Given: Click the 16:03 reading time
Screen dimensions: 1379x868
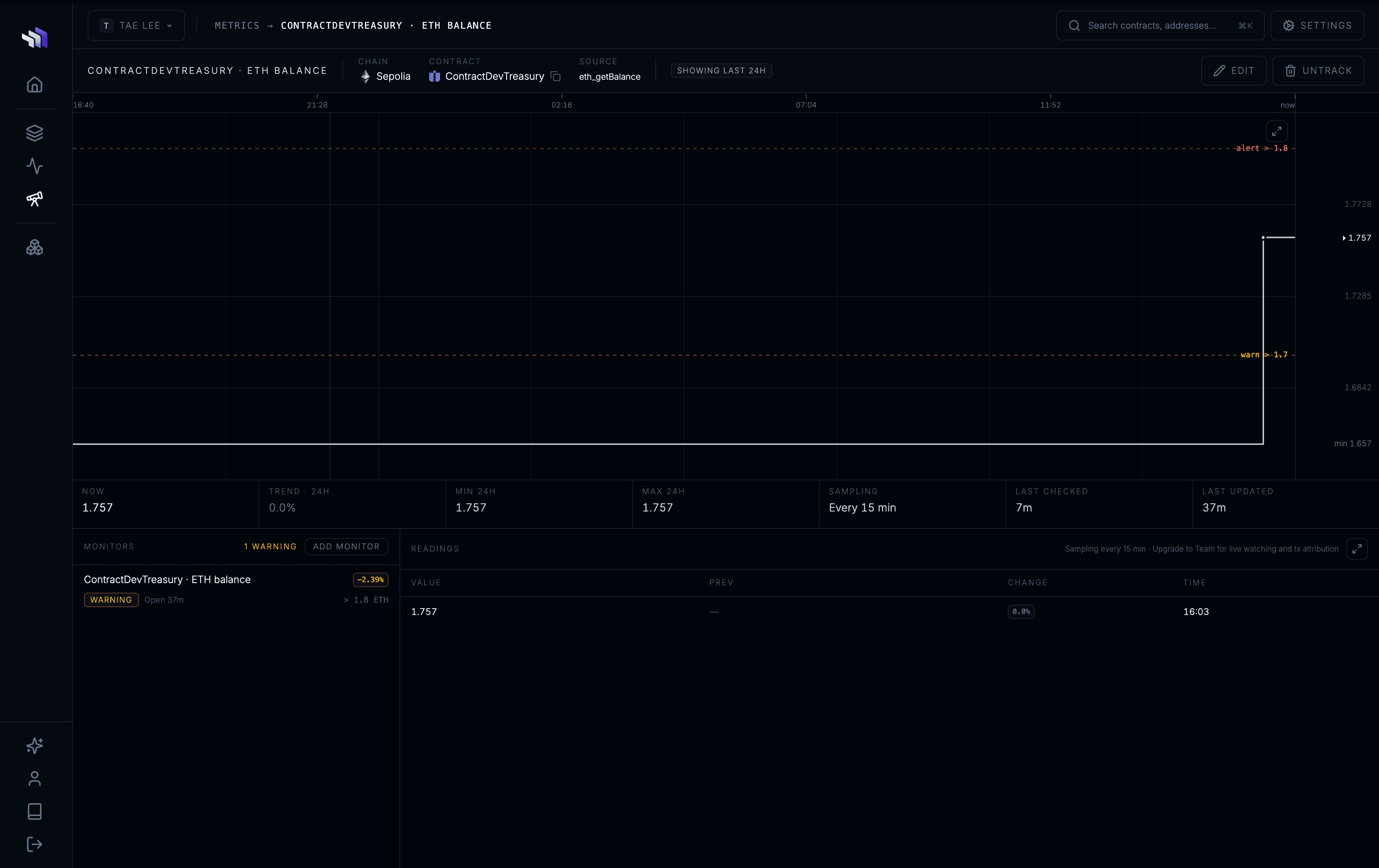Looking at the screenshot, I should pyautogui.click(x=1196, y=611).
